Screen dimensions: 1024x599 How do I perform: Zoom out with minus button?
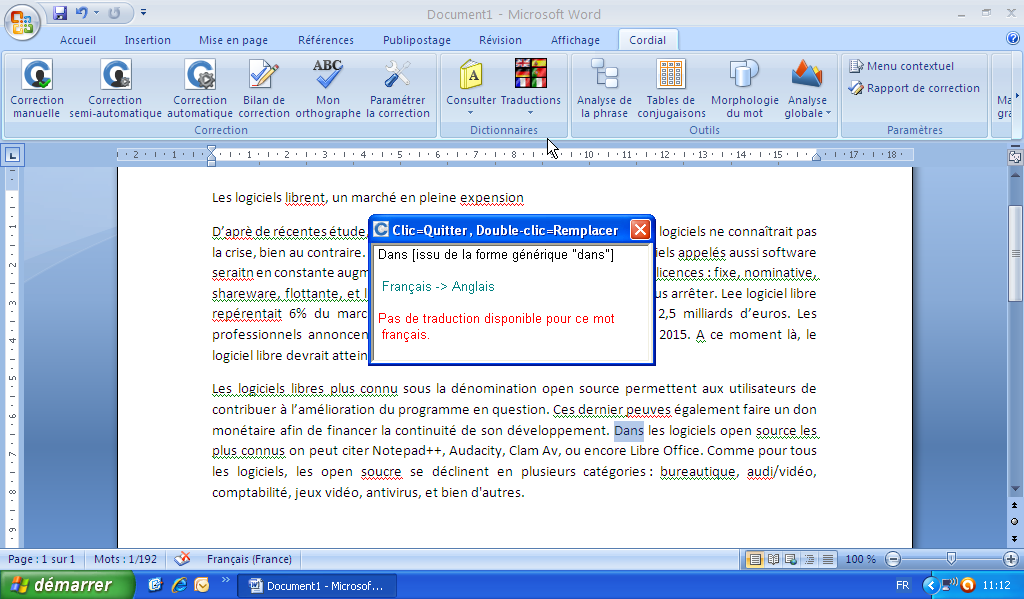[x=893, y=559]
